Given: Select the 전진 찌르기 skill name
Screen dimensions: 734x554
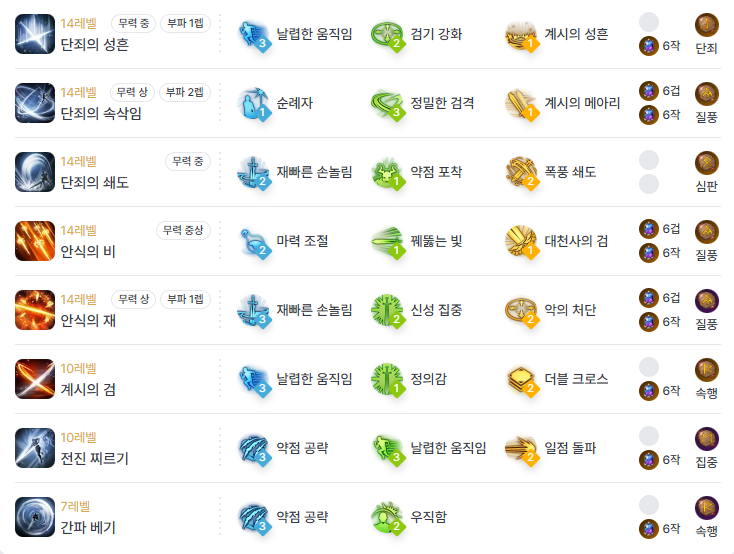Looking at the screenshot, I should click(95, 458).
